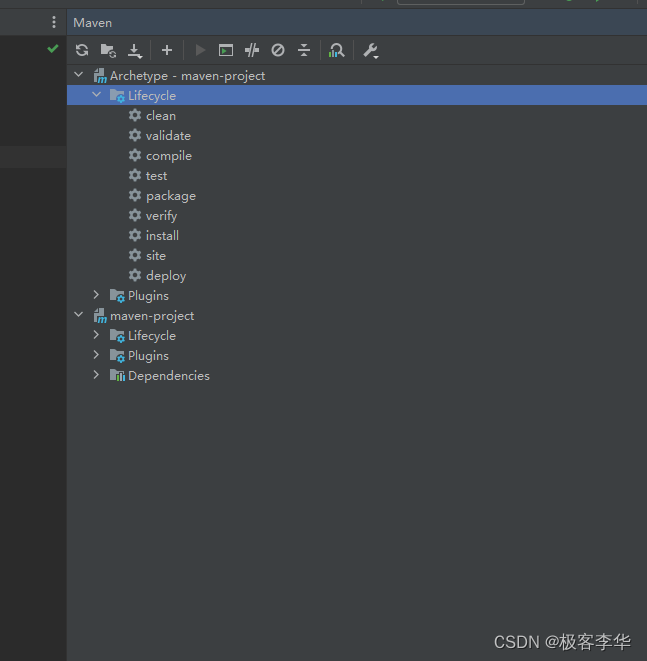Collapse the maven-project node
The width and height of the screenshot is (647, 661).
click(x=79, y=314)
